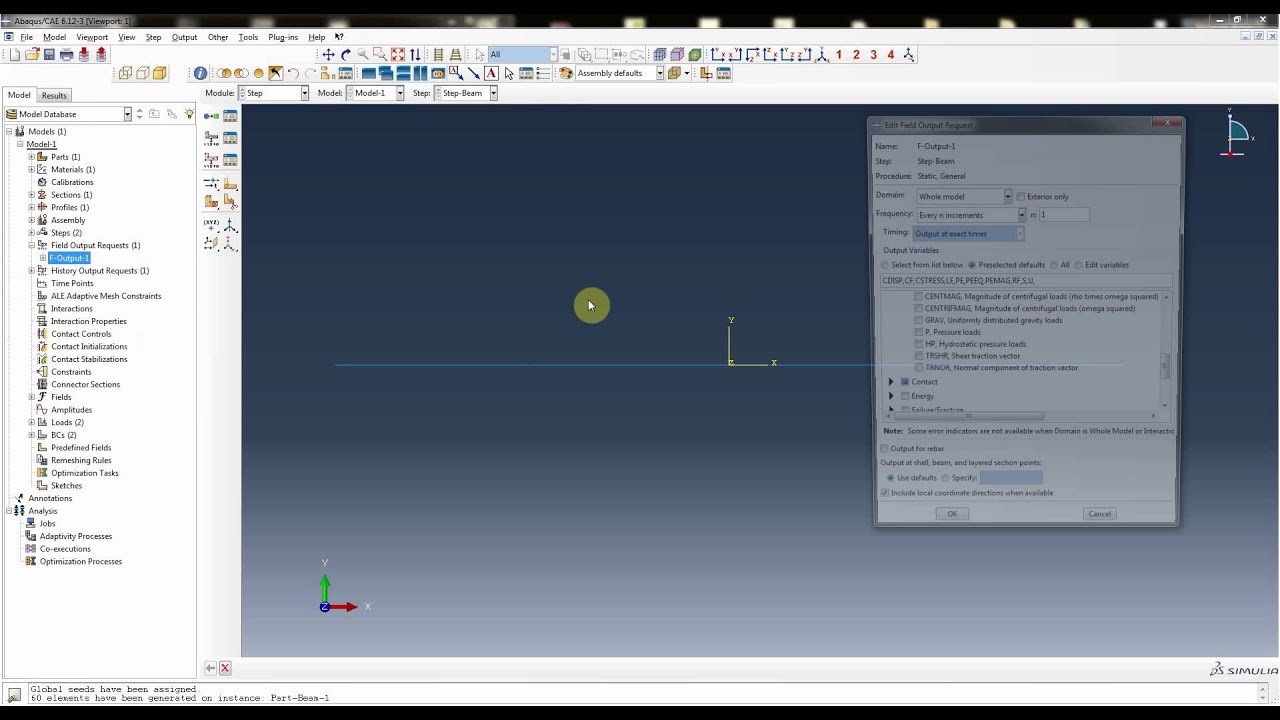Screen dimensions: 1280x720
Task: Click OK in Edit Field Output Request
Action: pos(952,514)
